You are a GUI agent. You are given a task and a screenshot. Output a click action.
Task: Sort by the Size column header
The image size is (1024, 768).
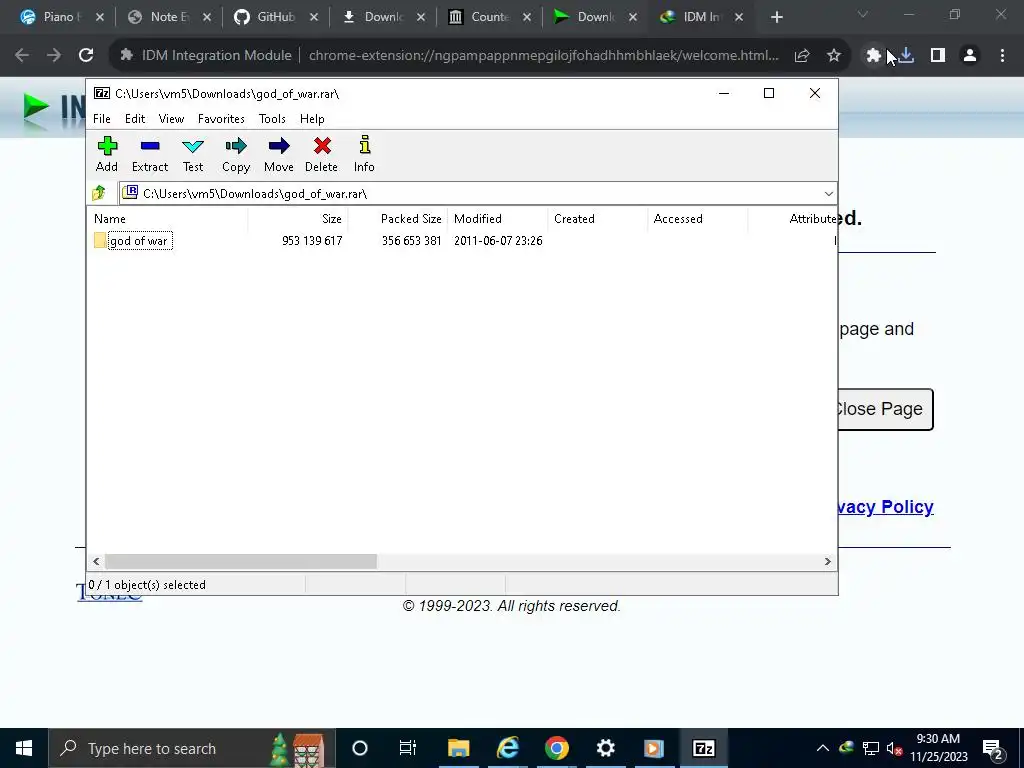pos(298,219)
